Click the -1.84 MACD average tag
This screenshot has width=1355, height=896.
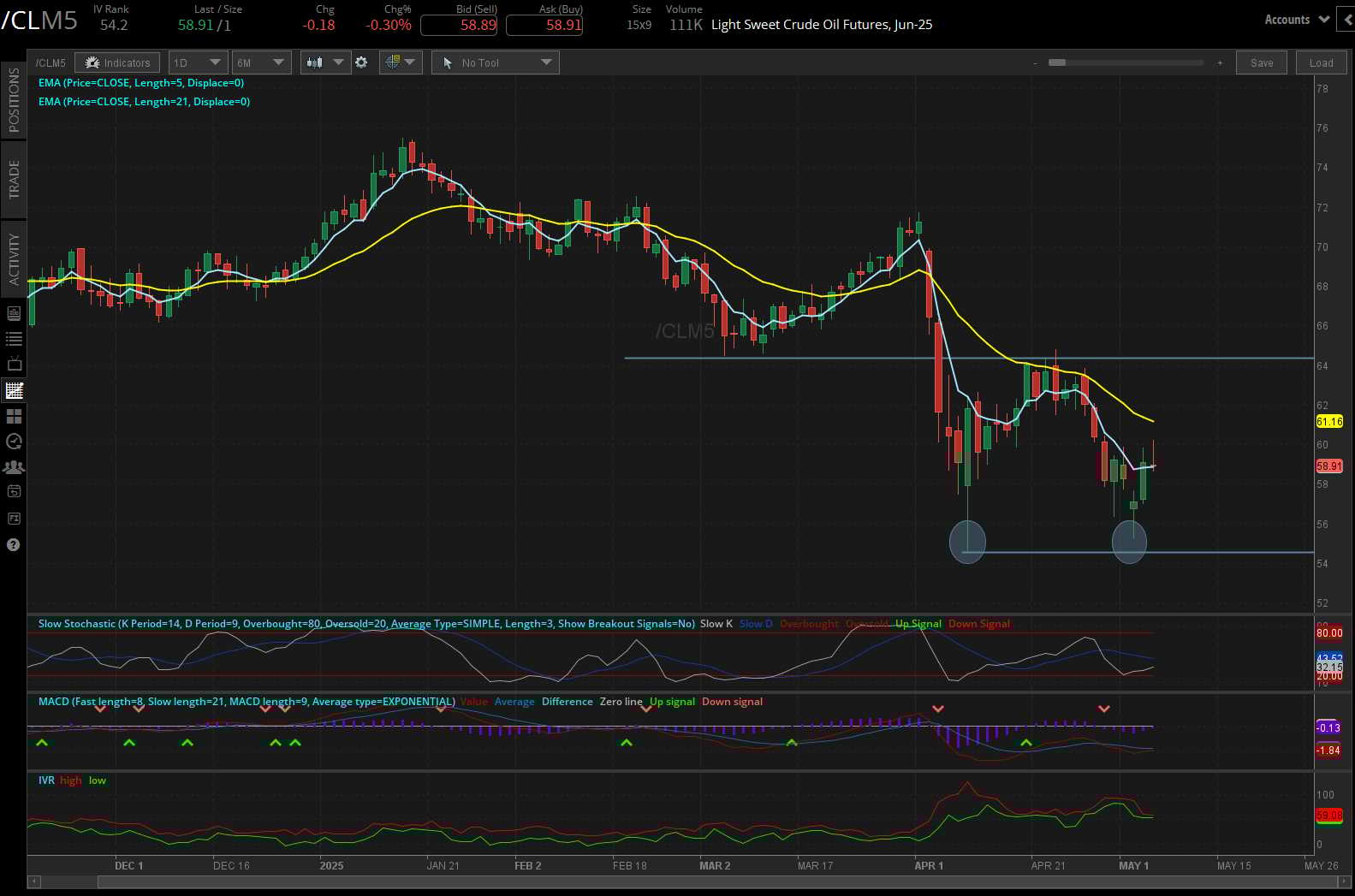click(x=1328, y=751)
